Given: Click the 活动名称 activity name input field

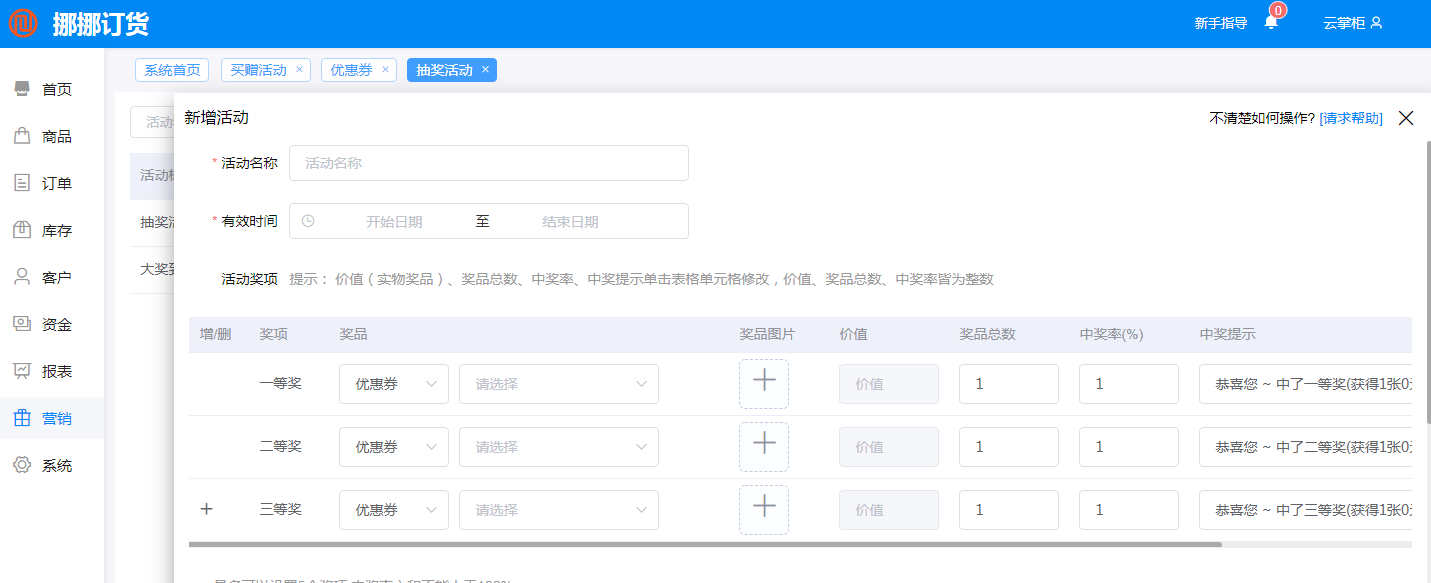Looking at the screenshot, I should pos(488,162).
